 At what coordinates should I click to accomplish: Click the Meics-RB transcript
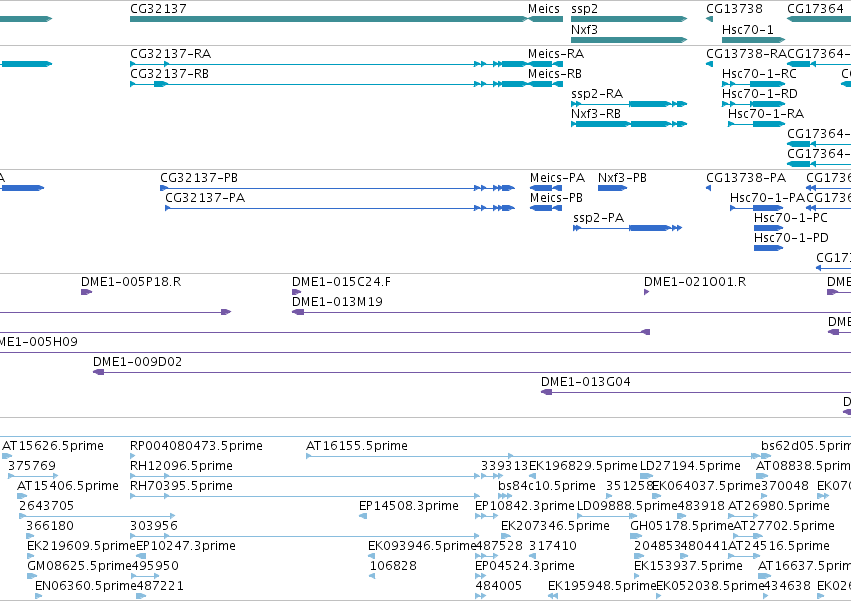(x=545, y=84)
